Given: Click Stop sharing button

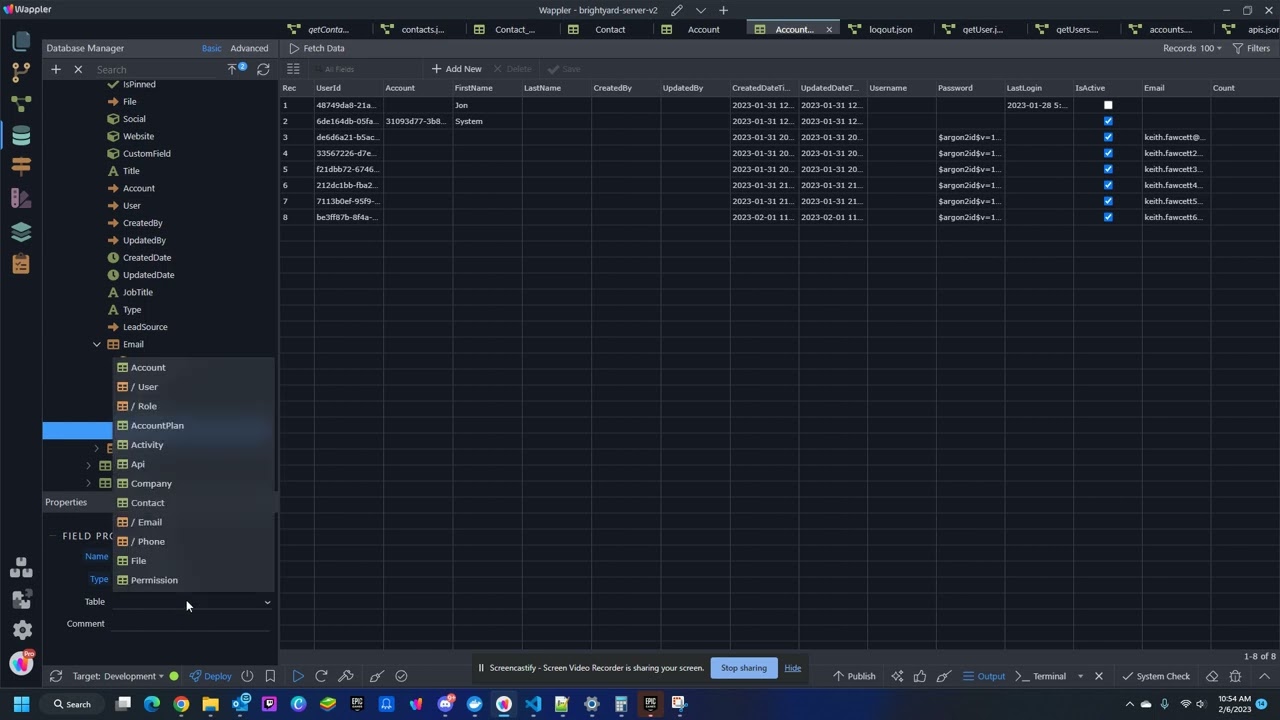Looking at the screenshot, I should [x=744, y=668].
